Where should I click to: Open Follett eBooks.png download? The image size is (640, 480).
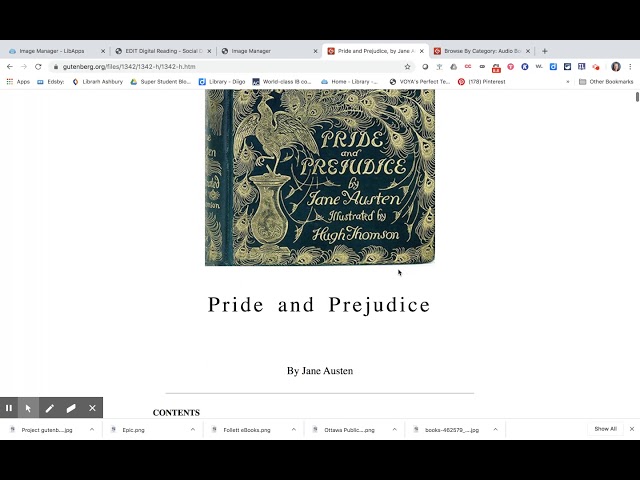(247, 430)
